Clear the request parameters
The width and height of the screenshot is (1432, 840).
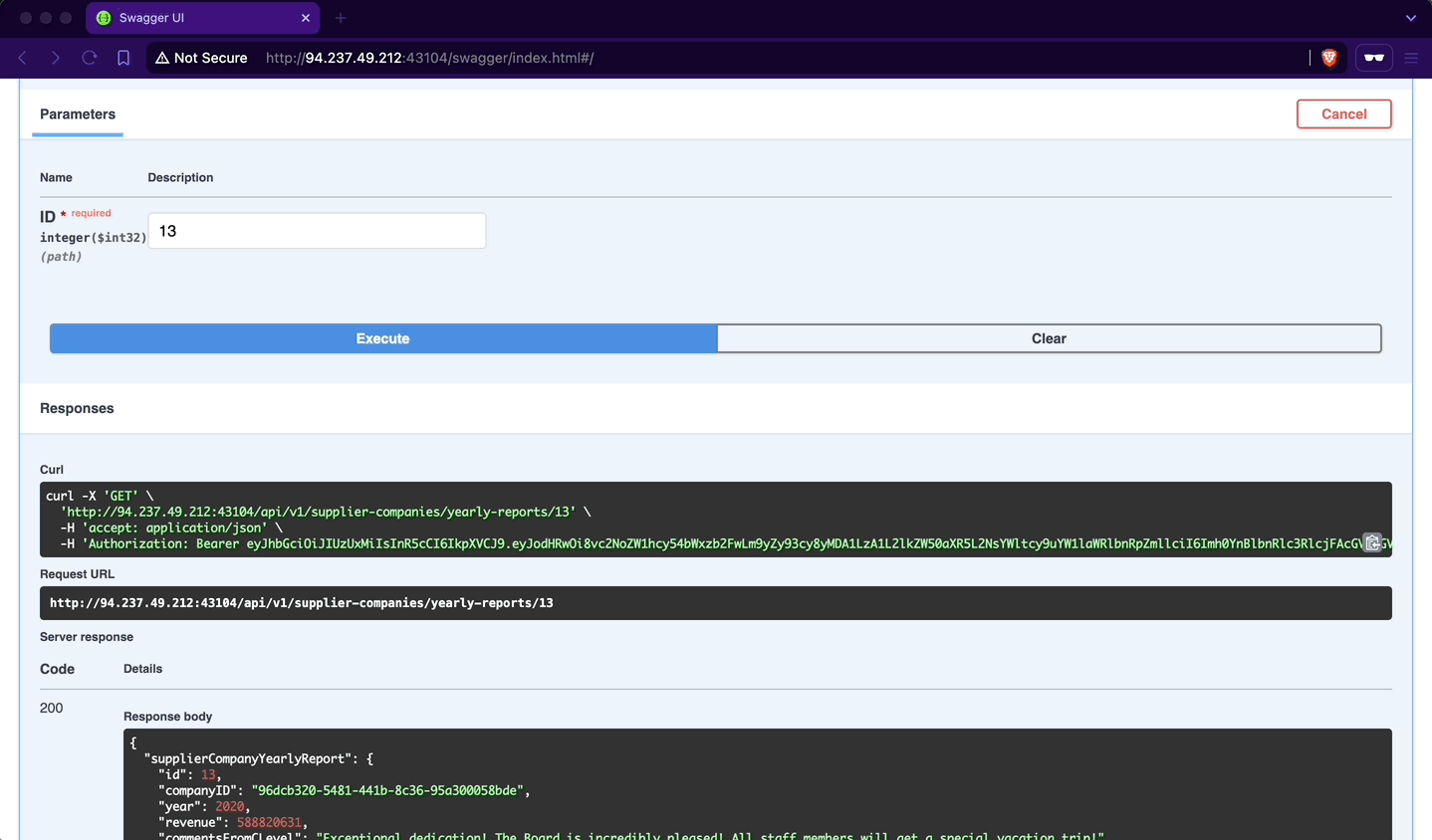tap(1048, 338)
